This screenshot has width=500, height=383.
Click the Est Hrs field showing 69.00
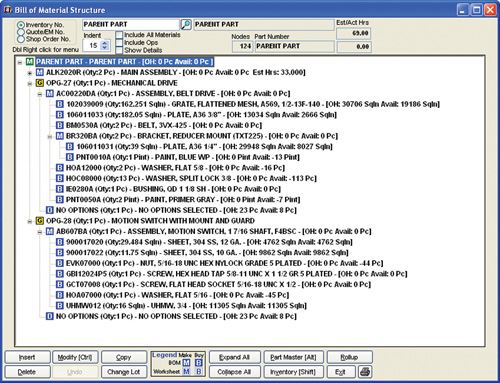point(353,33)
